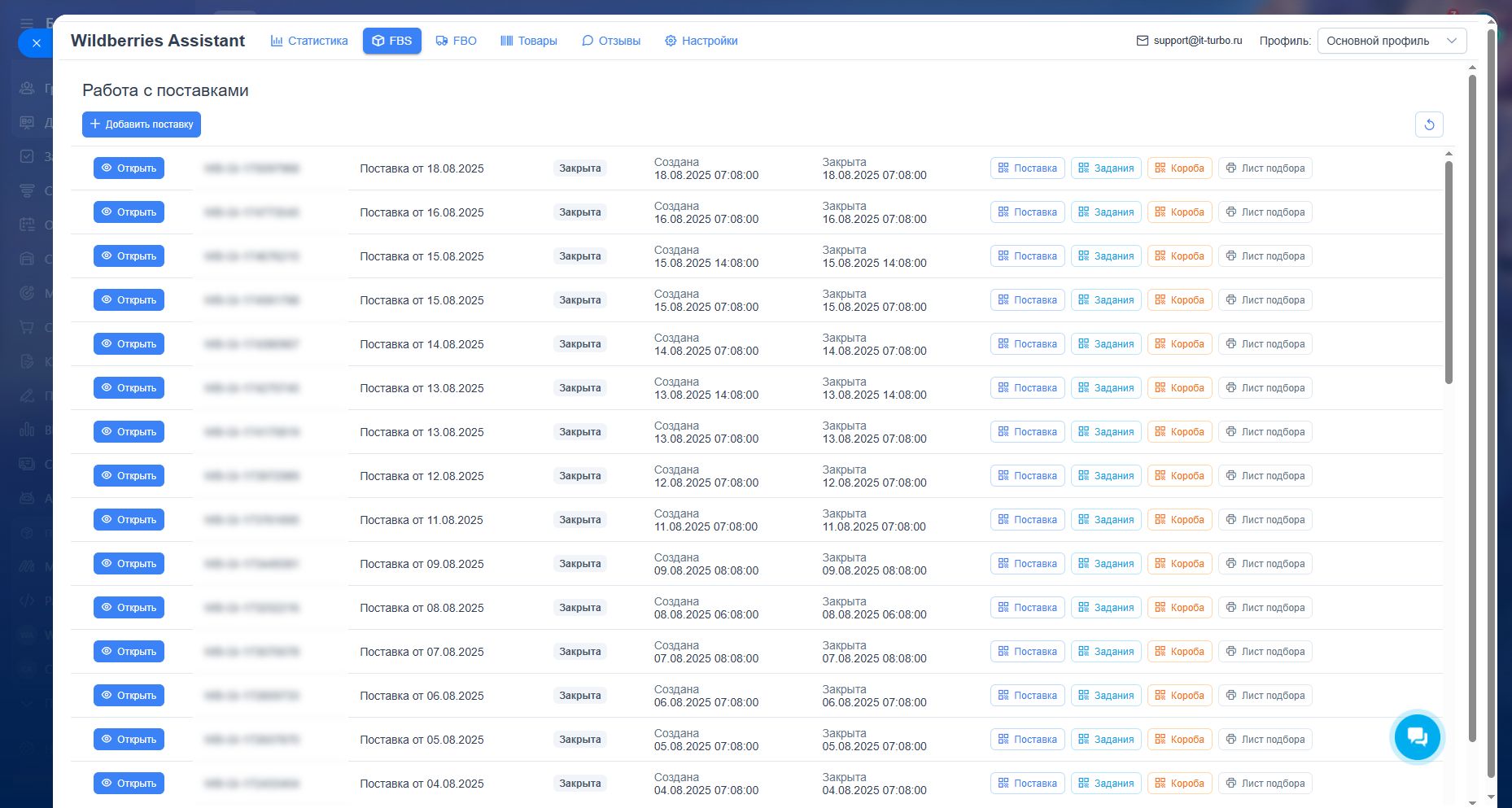
Task: Click Задания for supply from 14.08.2025
Action: coord(1106,344)
